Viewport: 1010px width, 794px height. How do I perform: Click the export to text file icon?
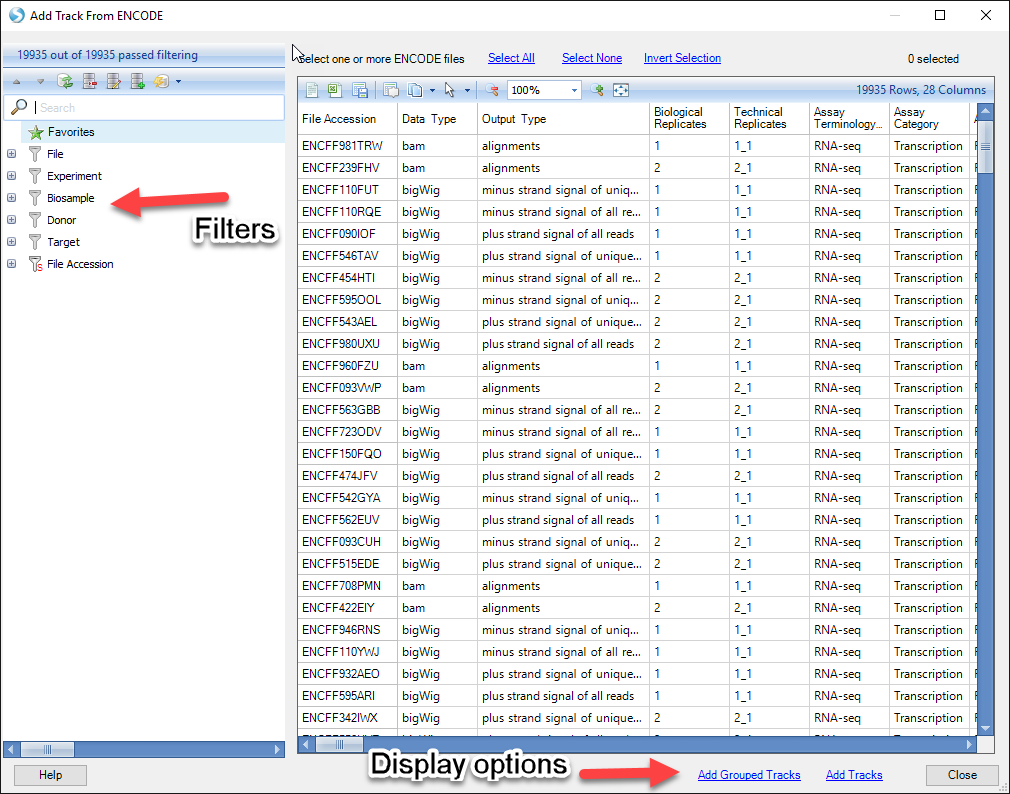click(x=312, y=90)
